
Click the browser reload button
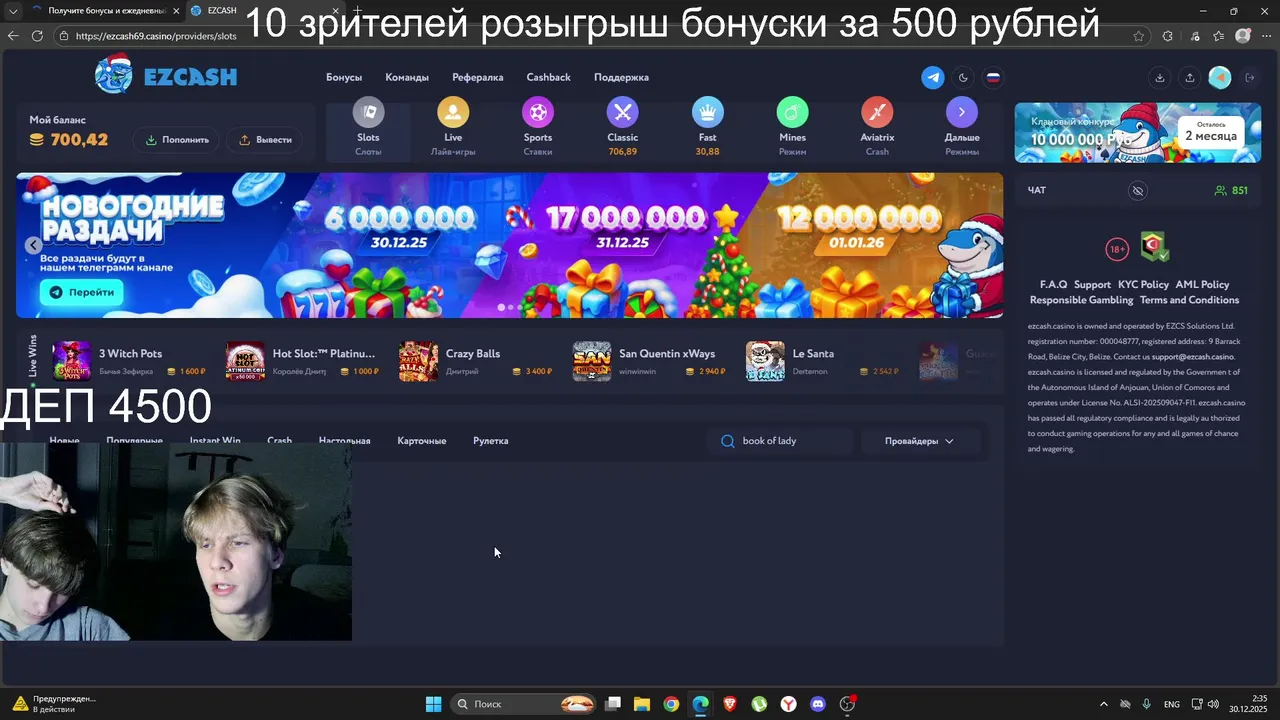(x=38, y=36)
